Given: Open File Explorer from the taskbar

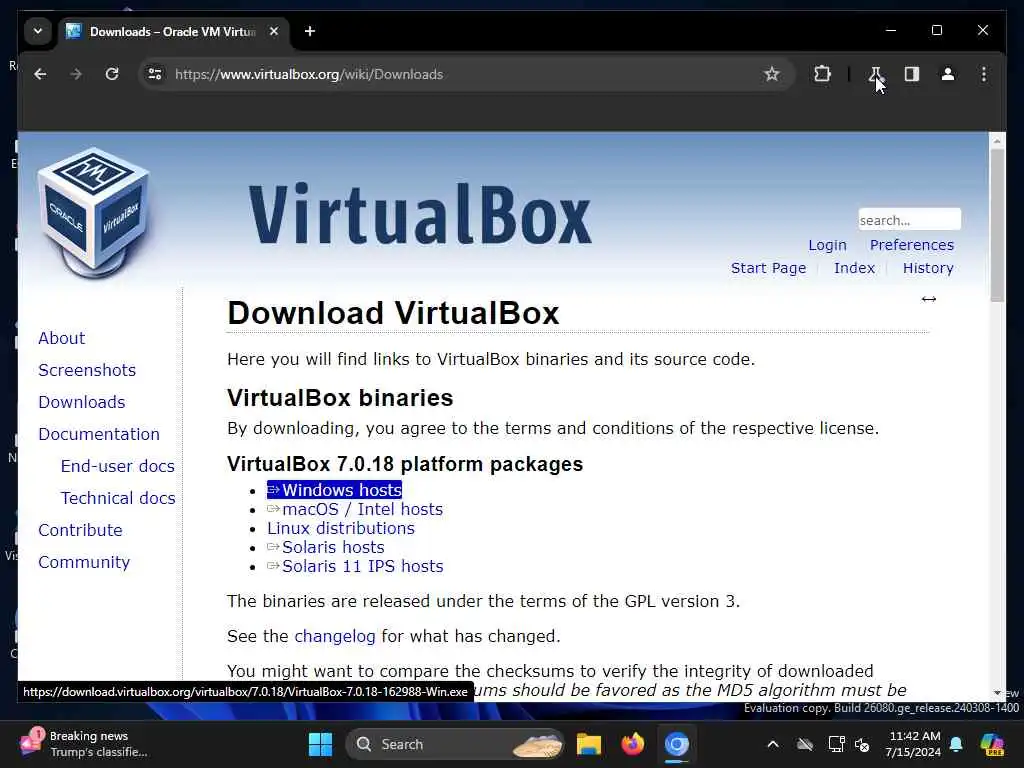Looking at the screenshot, I should (x=588, y=744).
